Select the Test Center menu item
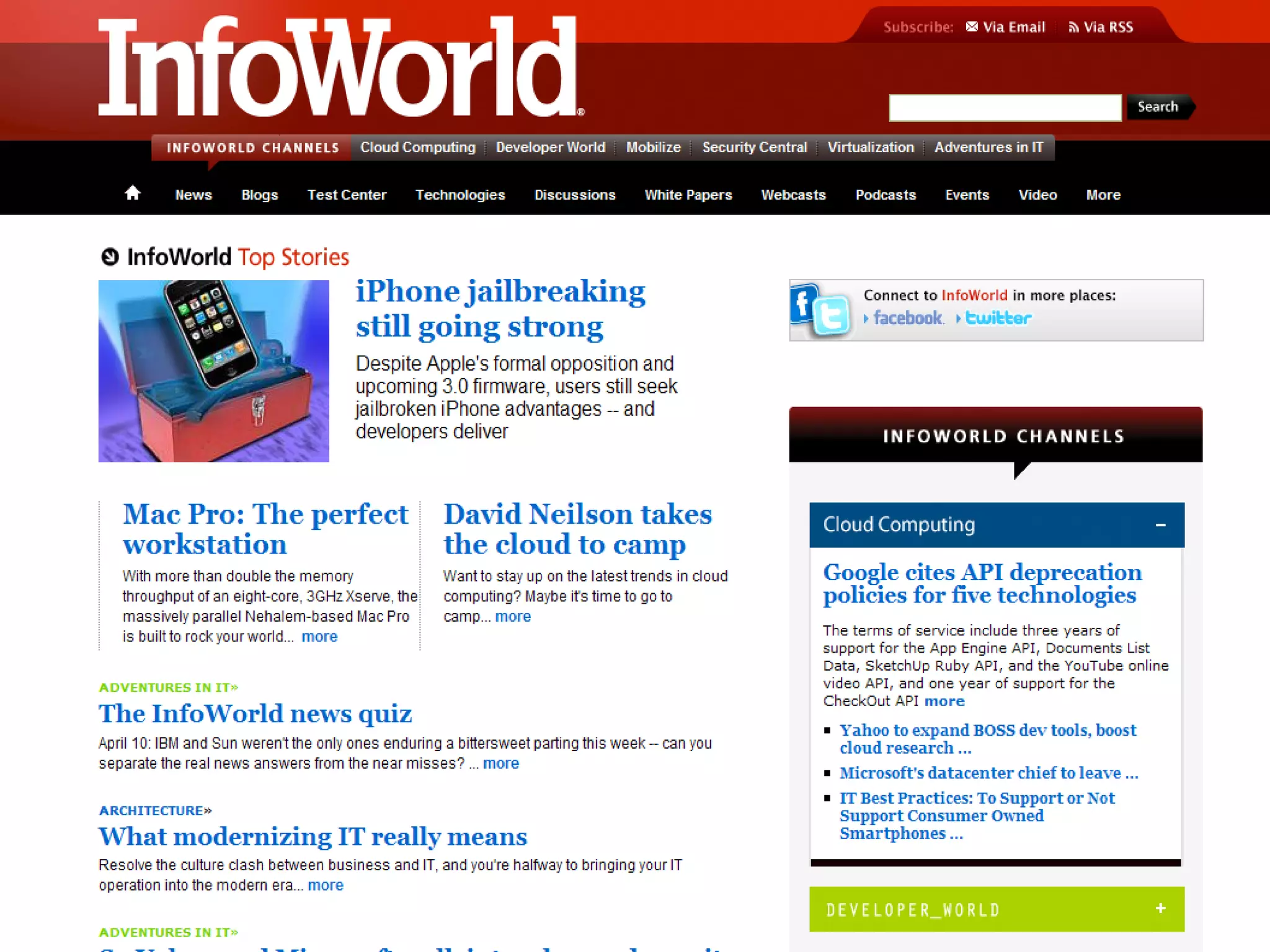 347,195
